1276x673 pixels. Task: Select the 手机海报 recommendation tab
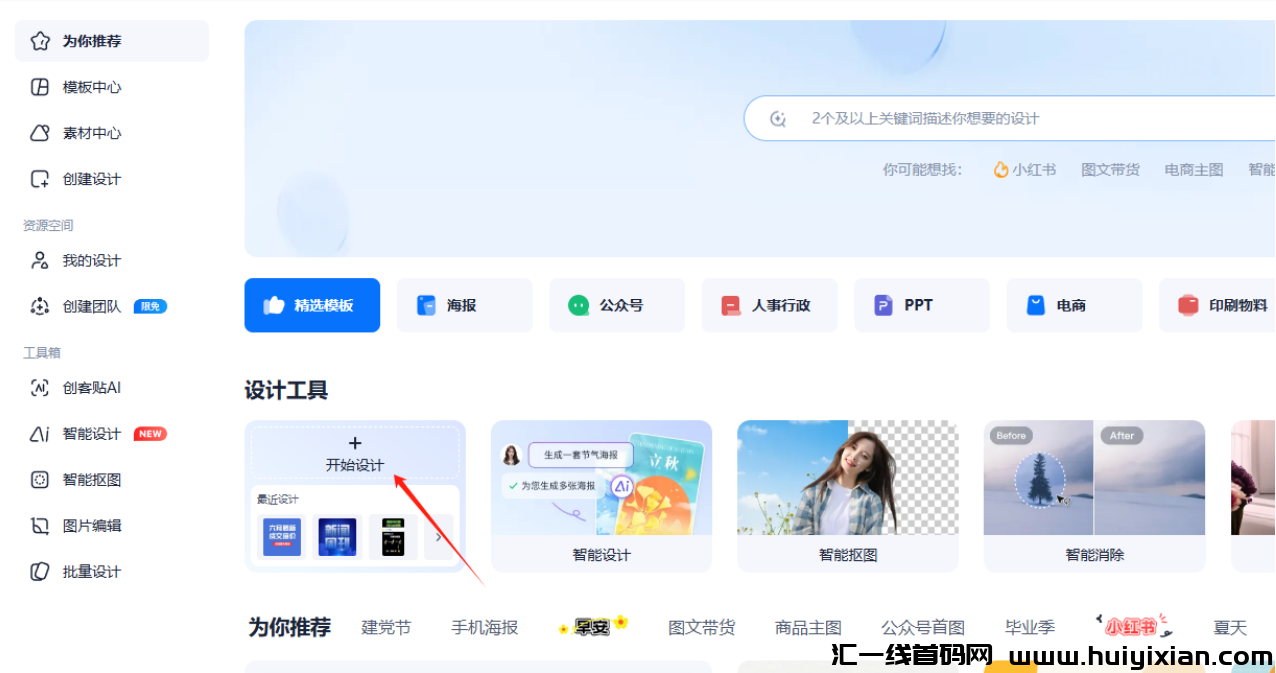coord(485,627)
